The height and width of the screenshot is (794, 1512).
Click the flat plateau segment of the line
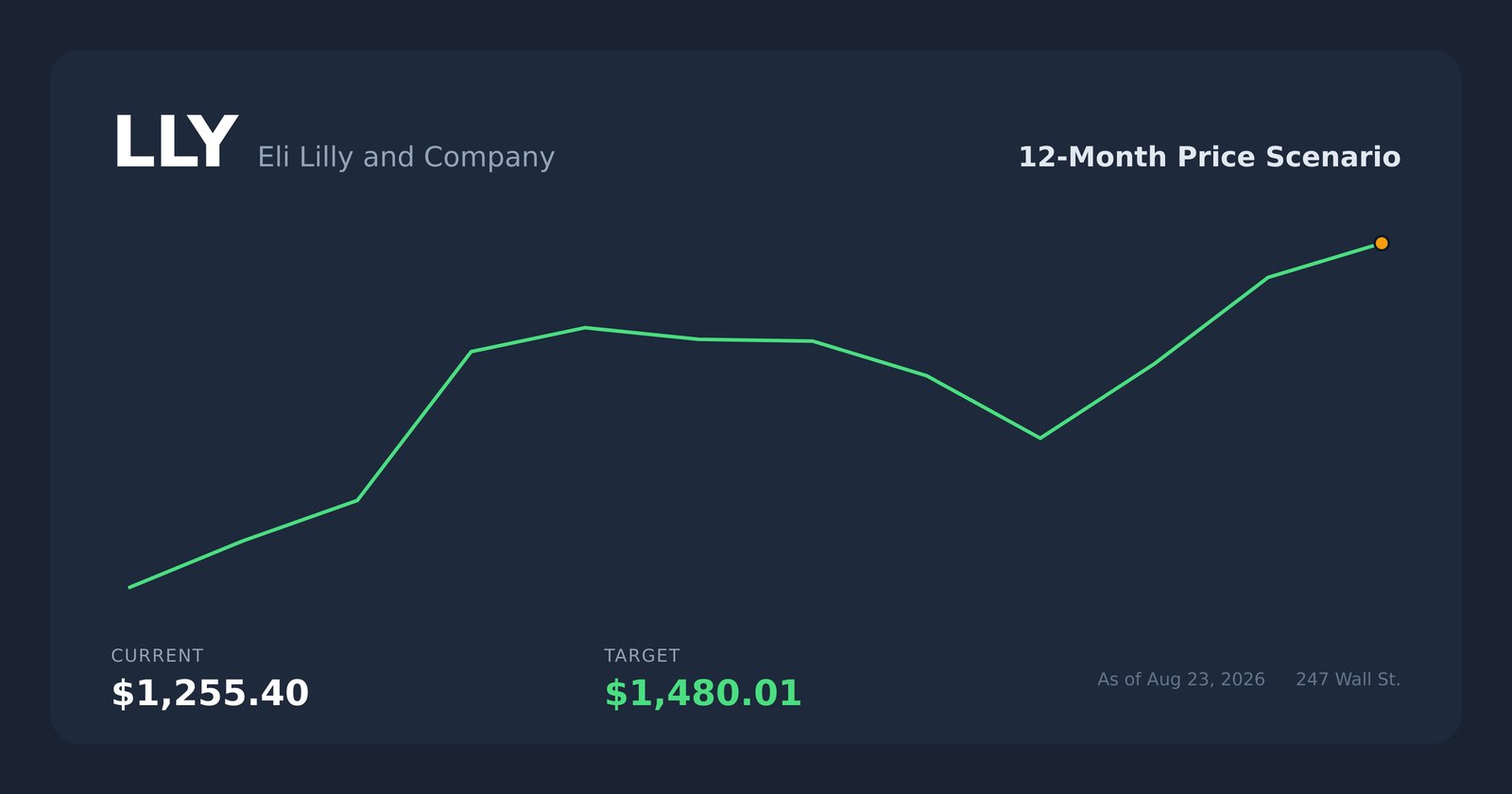[x=756, y=339]
